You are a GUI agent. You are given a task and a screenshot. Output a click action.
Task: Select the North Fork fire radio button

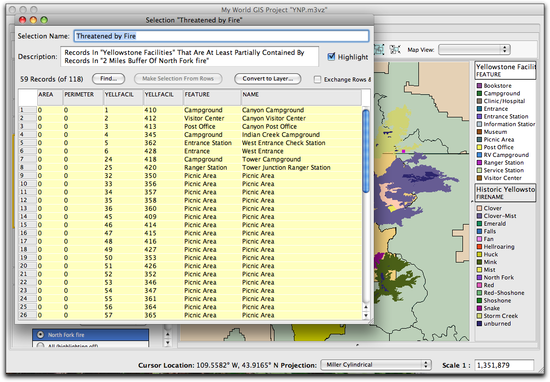40,335
